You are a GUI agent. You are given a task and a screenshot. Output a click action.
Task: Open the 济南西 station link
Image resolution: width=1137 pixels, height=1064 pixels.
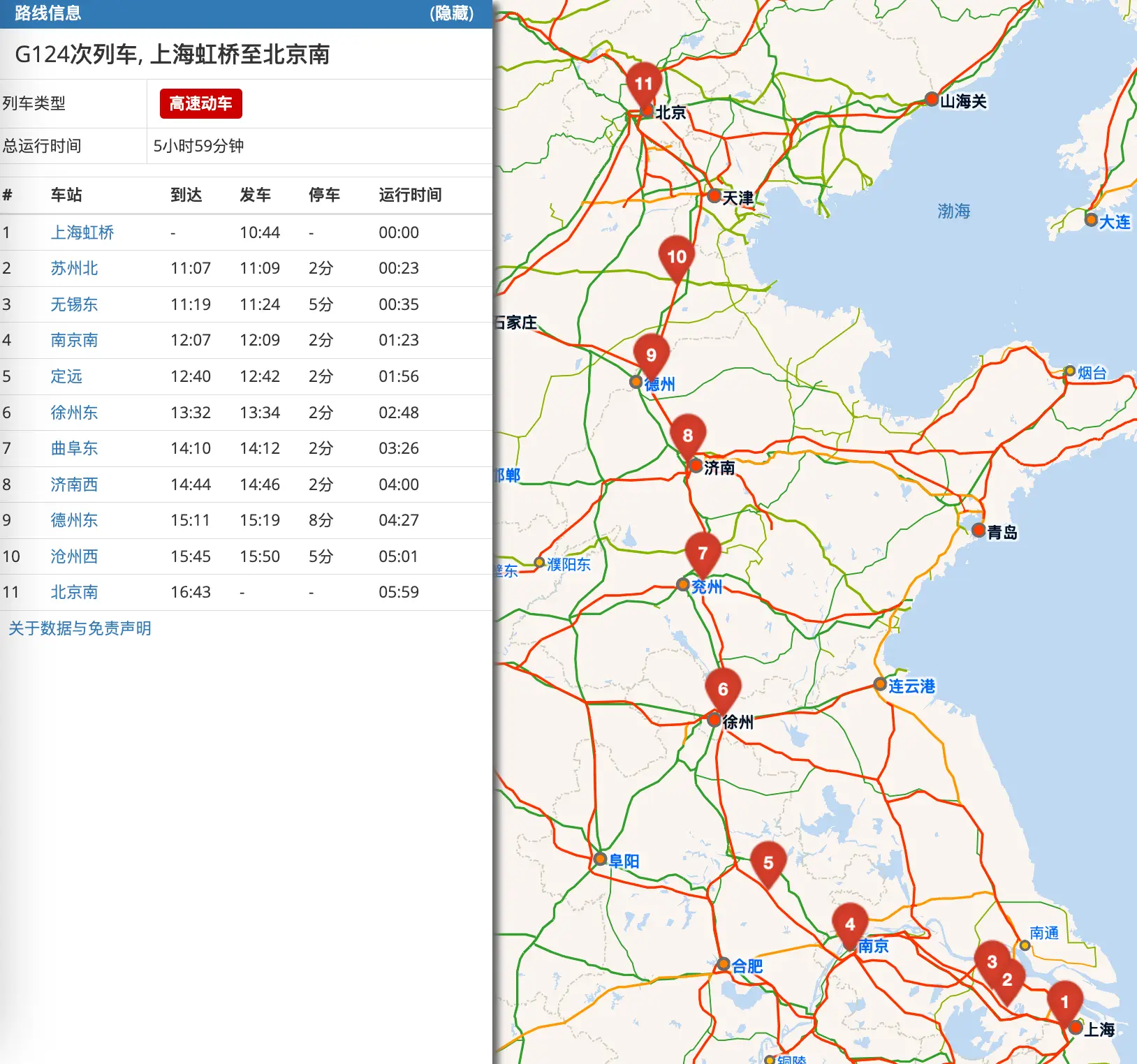[74, 485]
